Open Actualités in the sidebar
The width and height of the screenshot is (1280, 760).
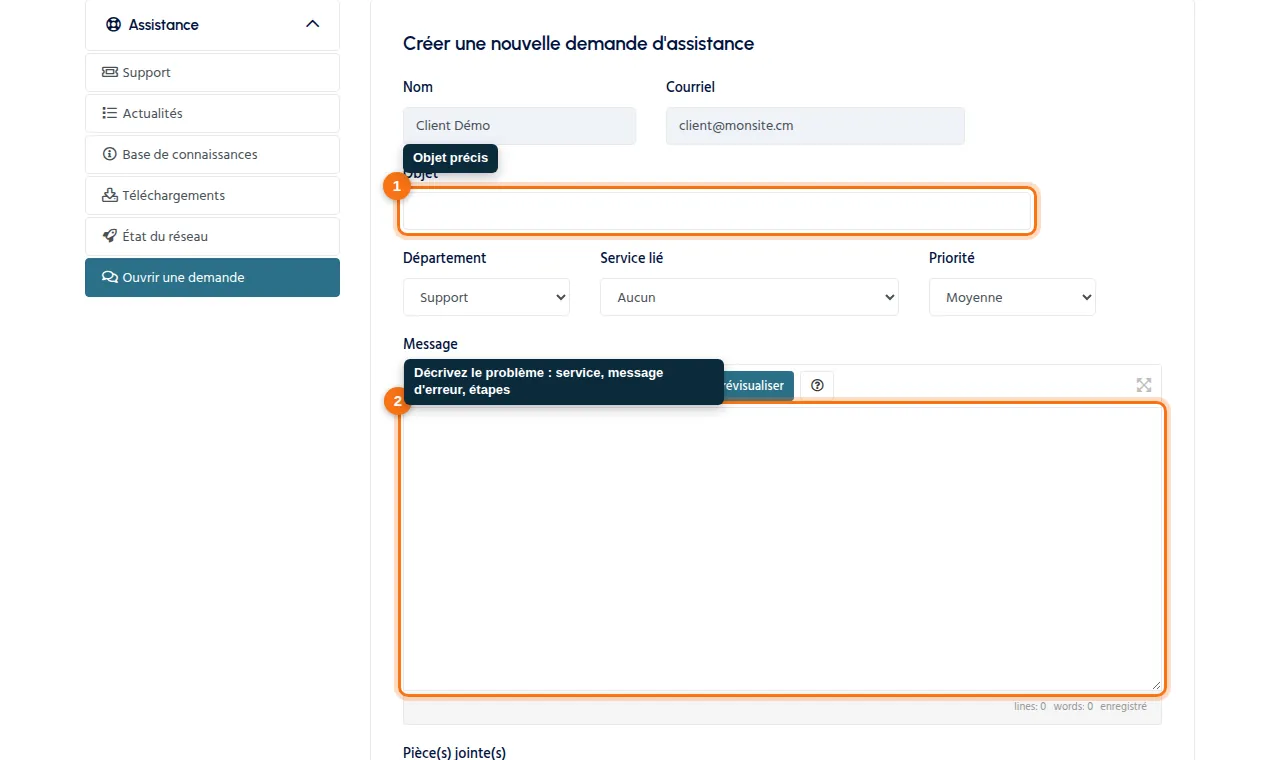[x=212, y=113]
